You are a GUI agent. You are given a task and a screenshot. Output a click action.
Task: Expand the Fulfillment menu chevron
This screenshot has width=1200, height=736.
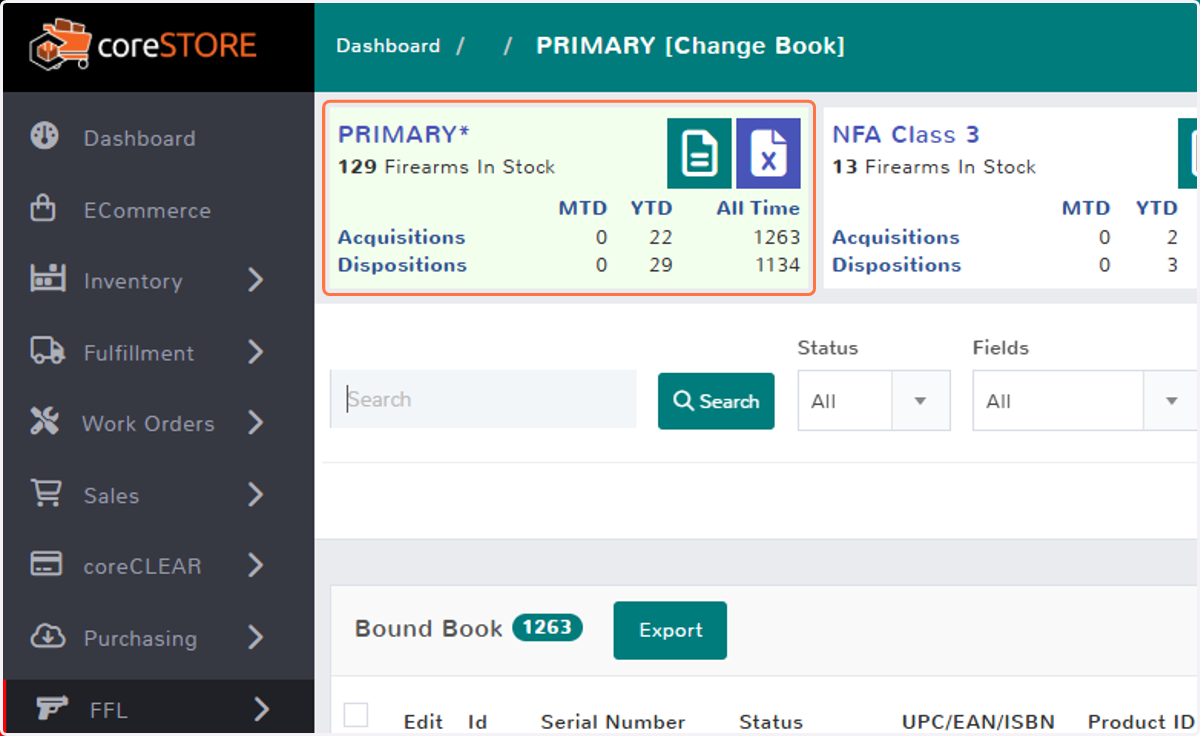click(x=256, y=352)
